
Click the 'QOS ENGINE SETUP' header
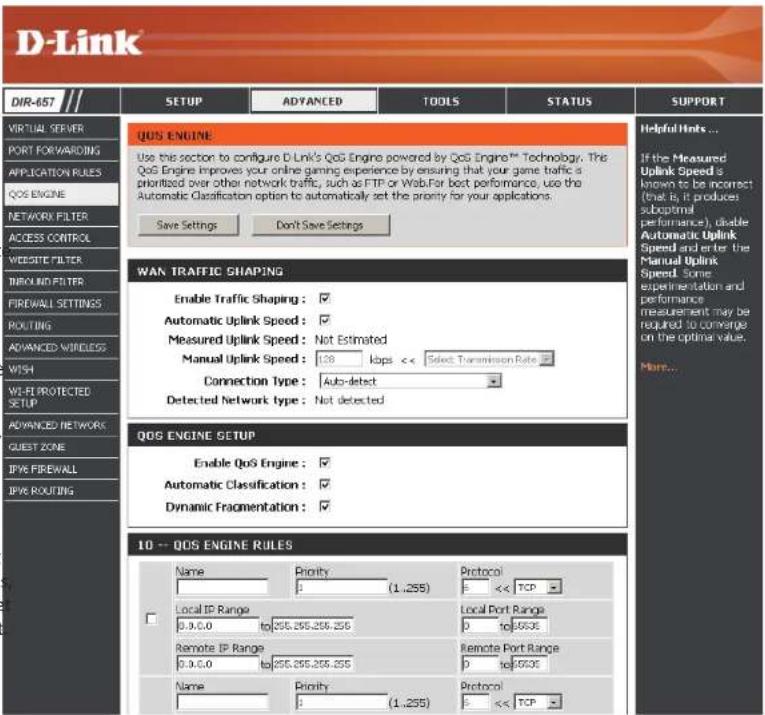click(x=377, y=435)
